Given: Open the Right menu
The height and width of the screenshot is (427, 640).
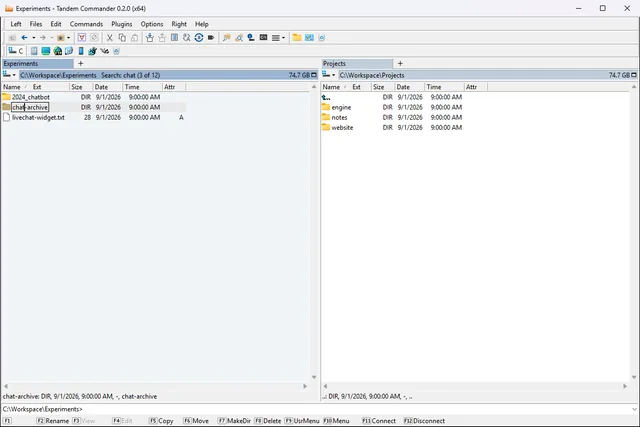Looking at the screenshot, I should [x=179, y=24].
